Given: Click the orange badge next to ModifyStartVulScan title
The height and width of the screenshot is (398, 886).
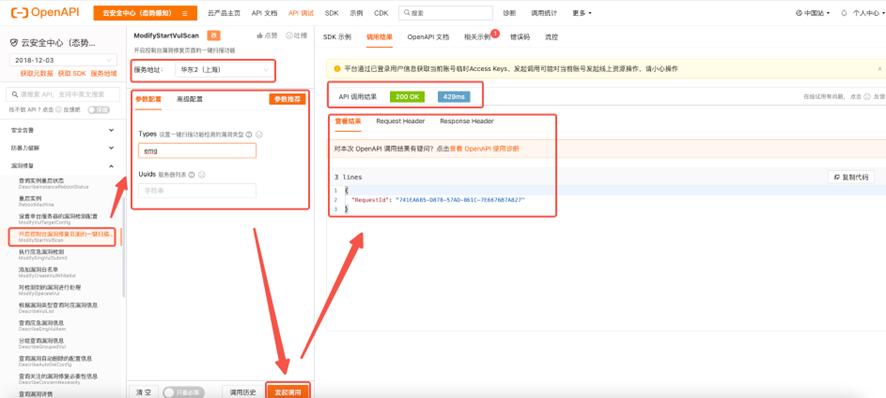Looking at the screenshot, I should click(214, 36).
